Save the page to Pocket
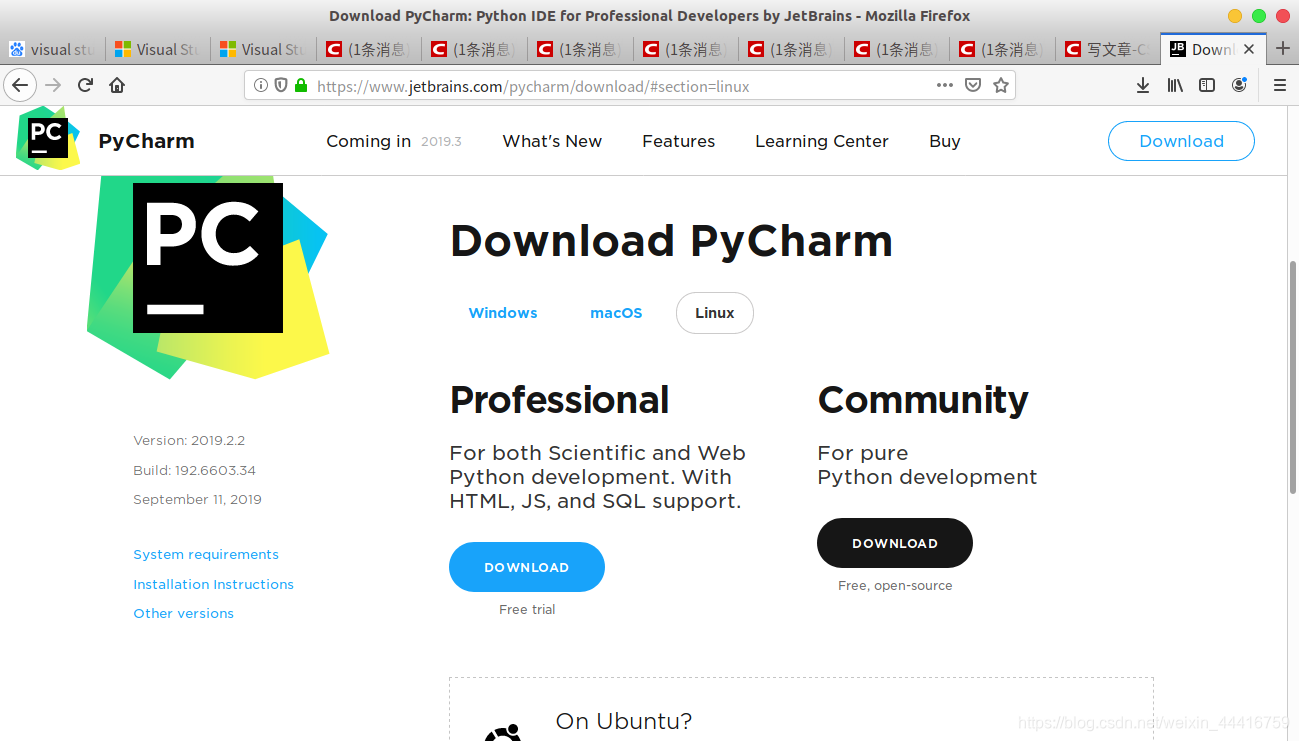Viewport: 1299px width, 741px height. (973, 85)
